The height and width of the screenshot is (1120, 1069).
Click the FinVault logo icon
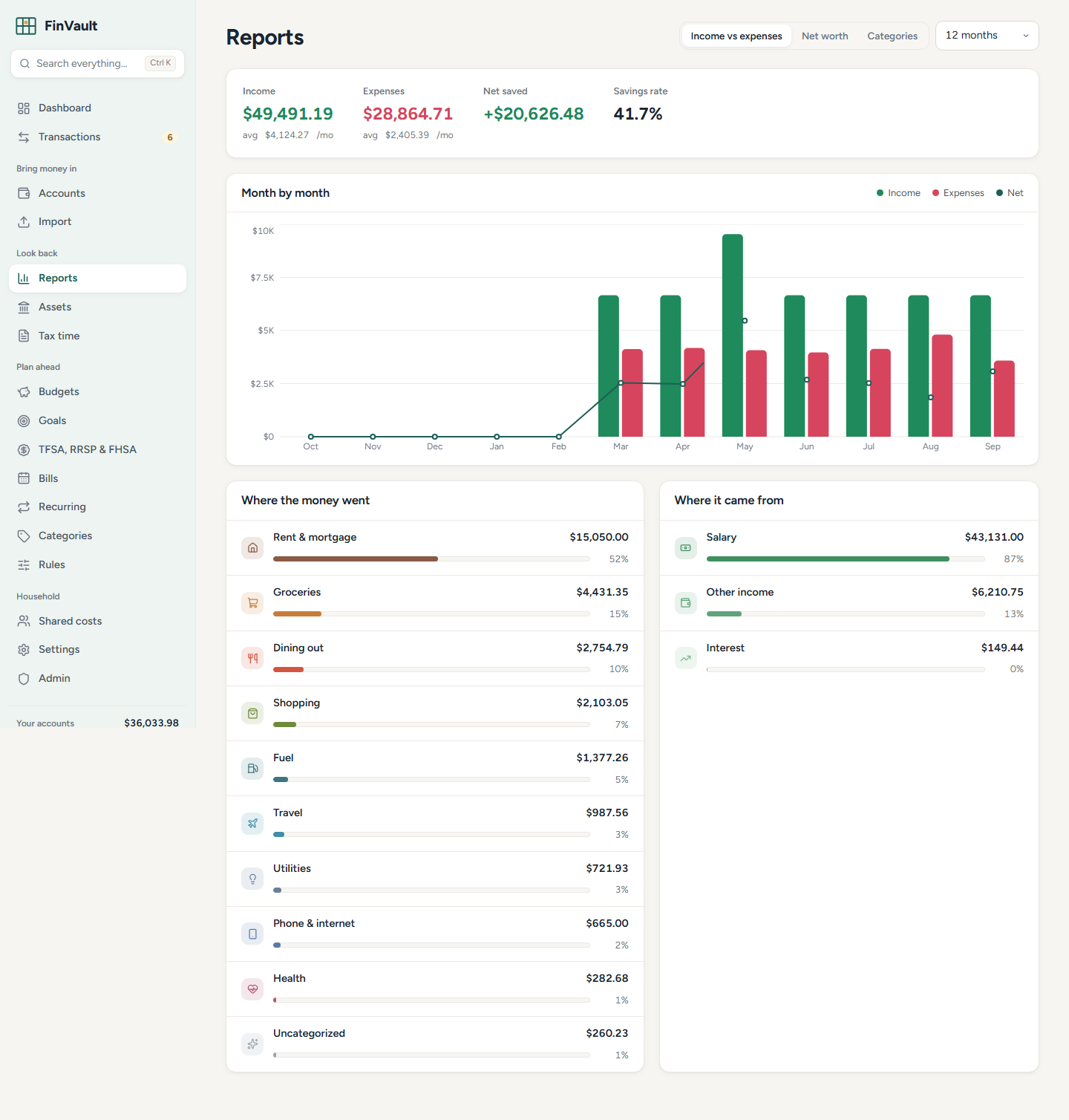(26, 26)
